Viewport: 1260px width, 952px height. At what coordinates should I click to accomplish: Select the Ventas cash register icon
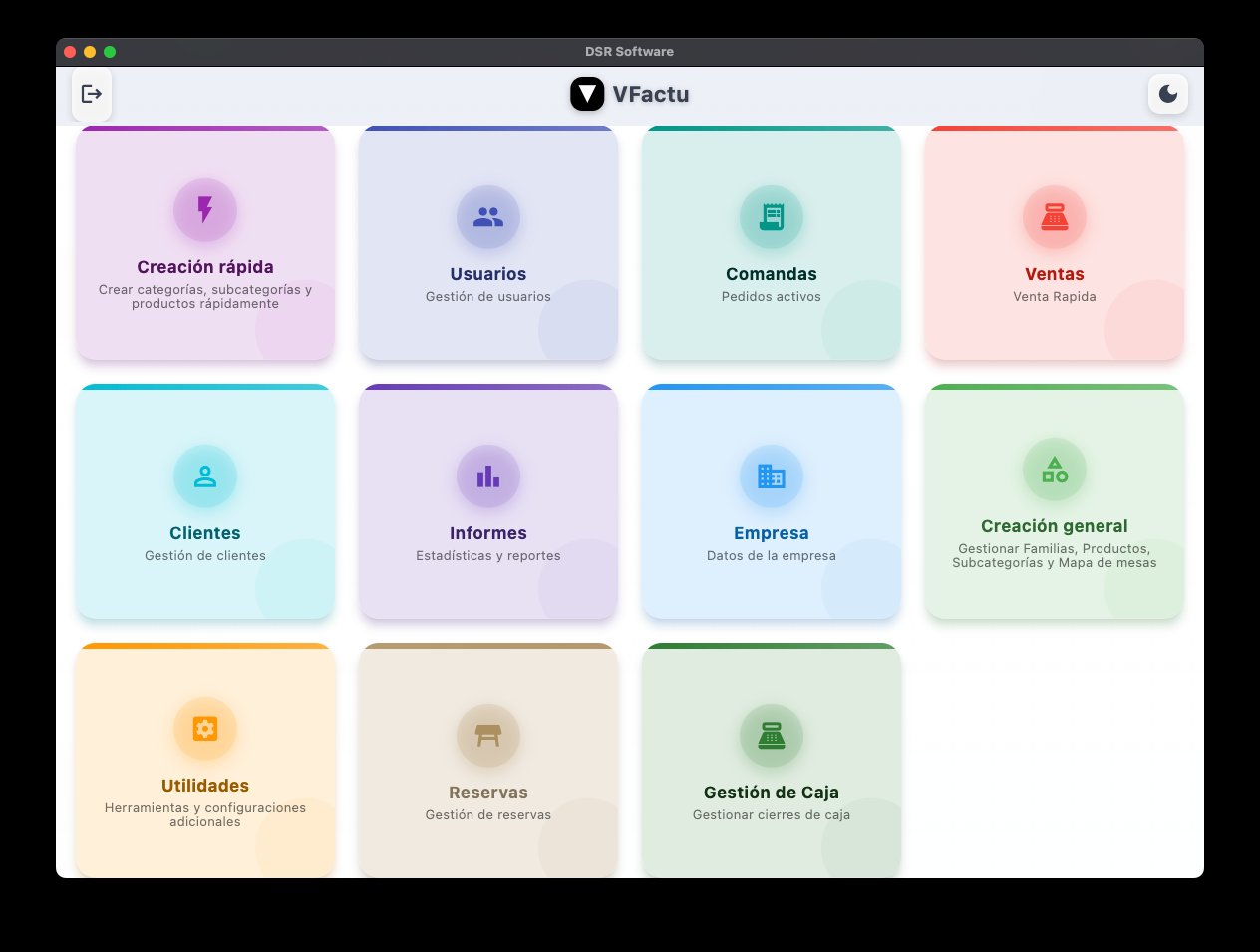pos(1054,216)
